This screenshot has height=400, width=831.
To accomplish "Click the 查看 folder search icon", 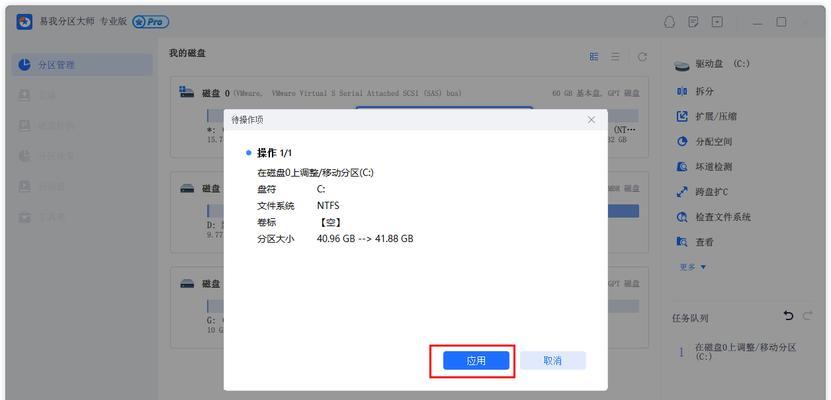I will 682,242.
